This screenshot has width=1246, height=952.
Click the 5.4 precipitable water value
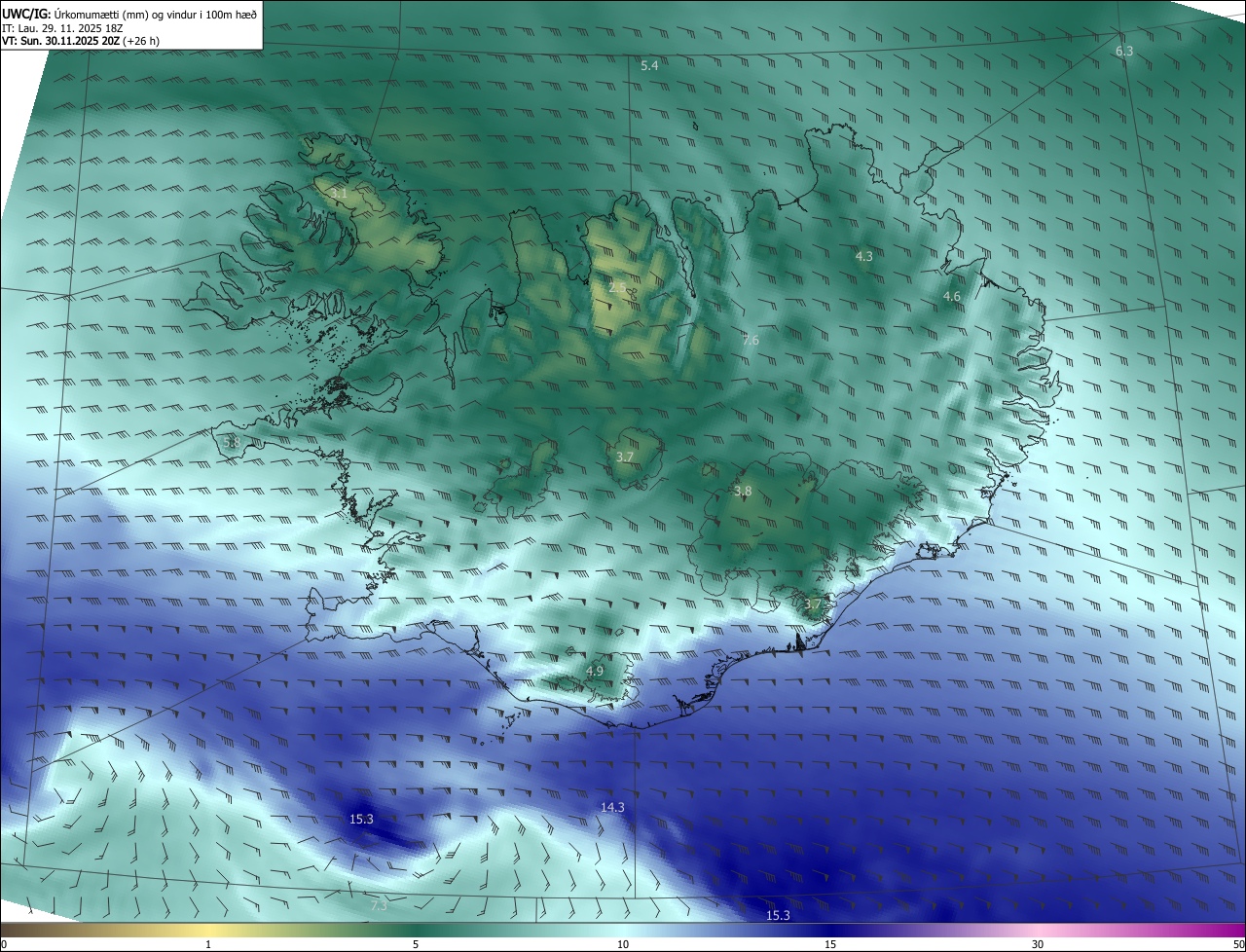pyautogui.click(x=649, y=65)
